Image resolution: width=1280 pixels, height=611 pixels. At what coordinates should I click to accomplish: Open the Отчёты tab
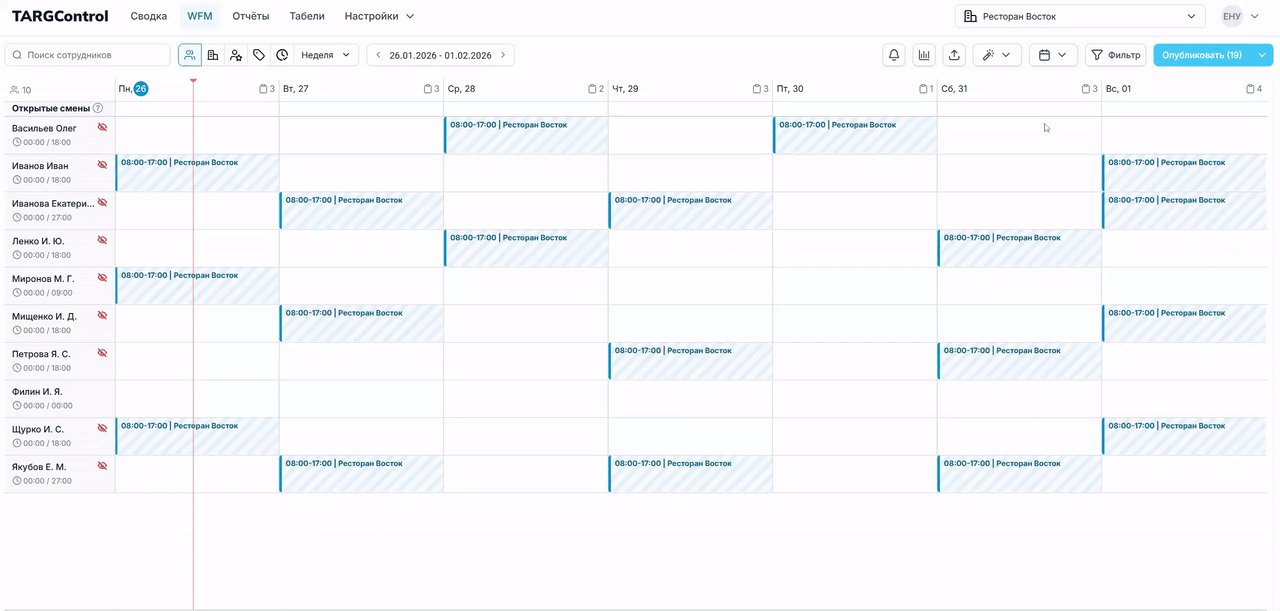251,16
